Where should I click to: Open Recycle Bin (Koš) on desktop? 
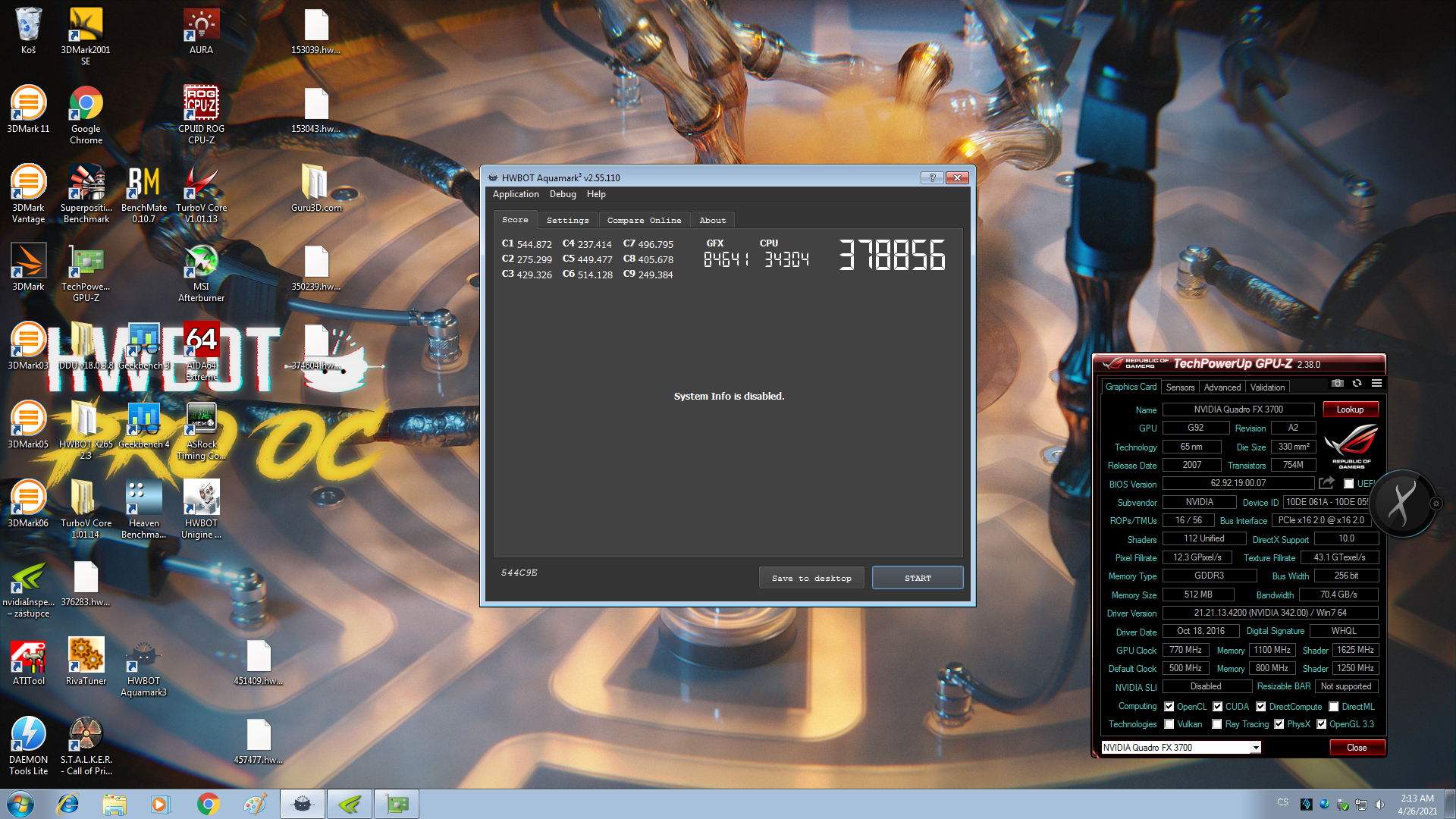(x=28, y=30)
